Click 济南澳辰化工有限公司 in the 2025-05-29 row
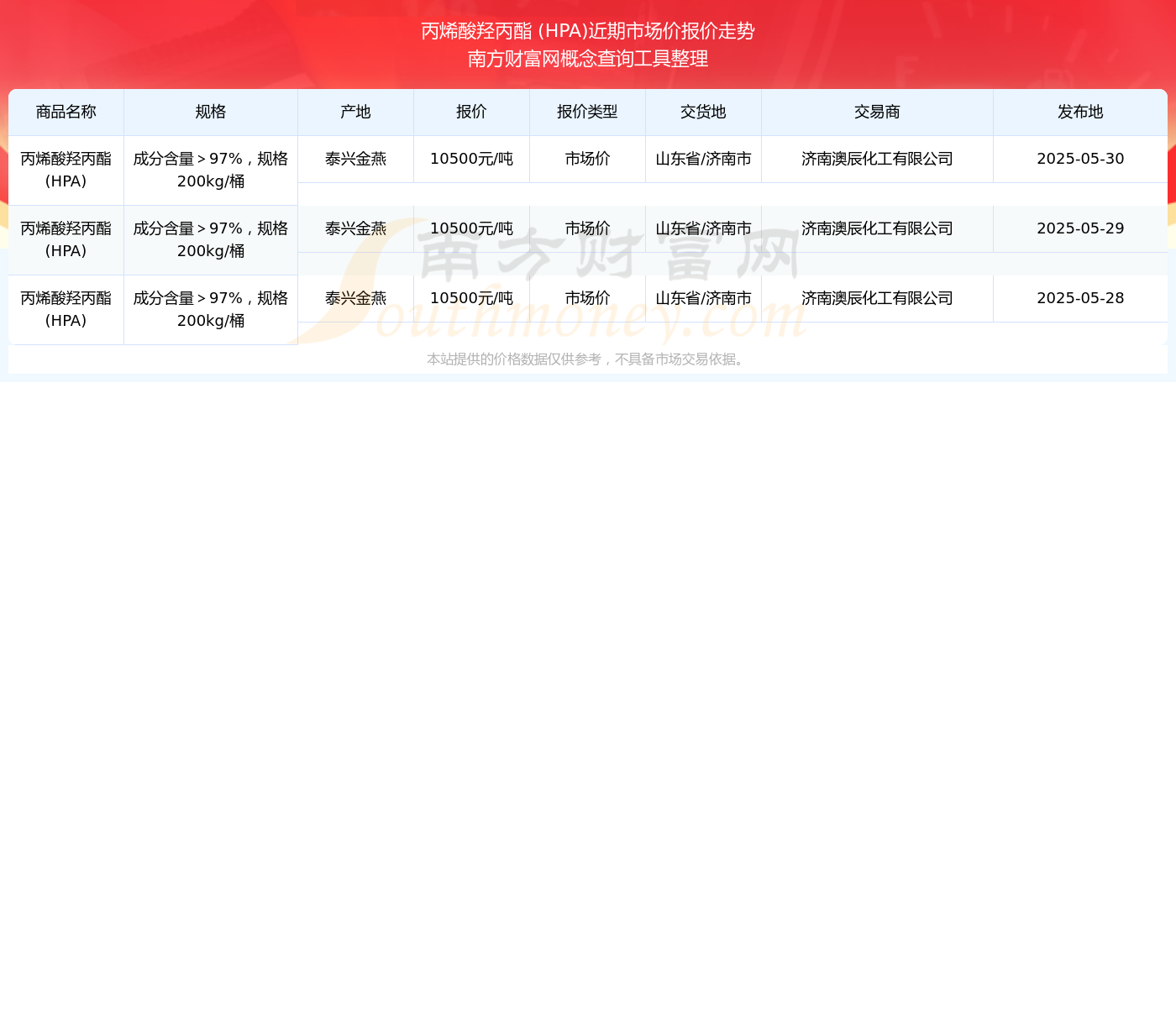Viewport: 1176px width, 1012px height. click(x=878, y=229)
